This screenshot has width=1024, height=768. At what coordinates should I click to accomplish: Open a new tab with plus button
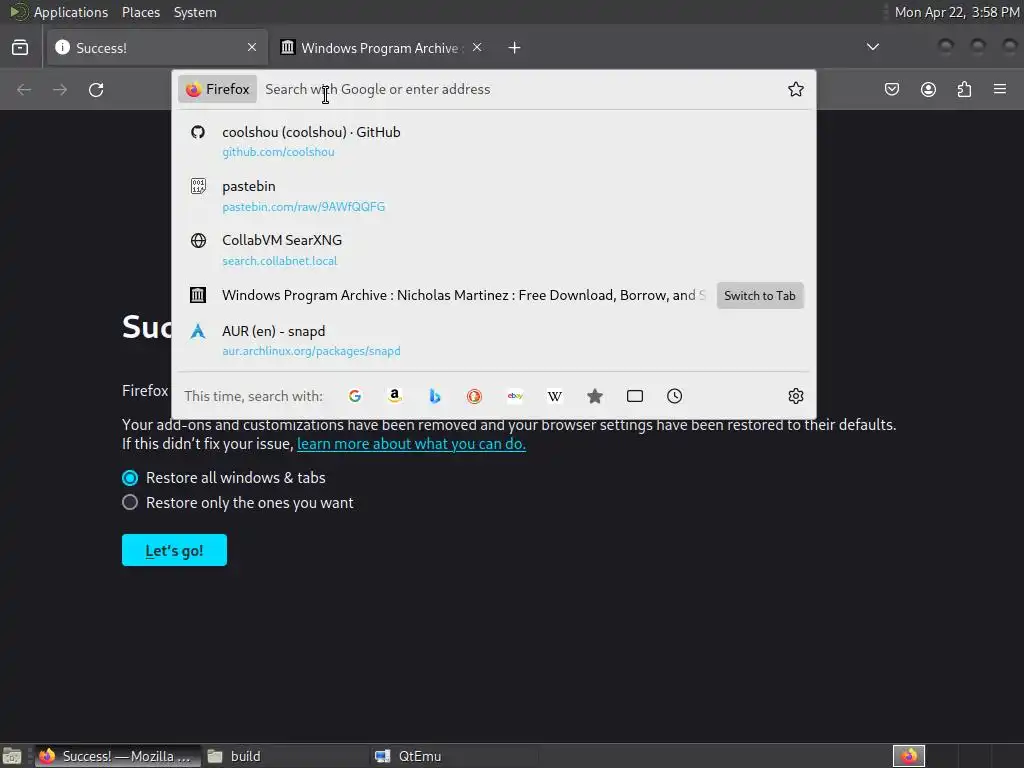515,48
